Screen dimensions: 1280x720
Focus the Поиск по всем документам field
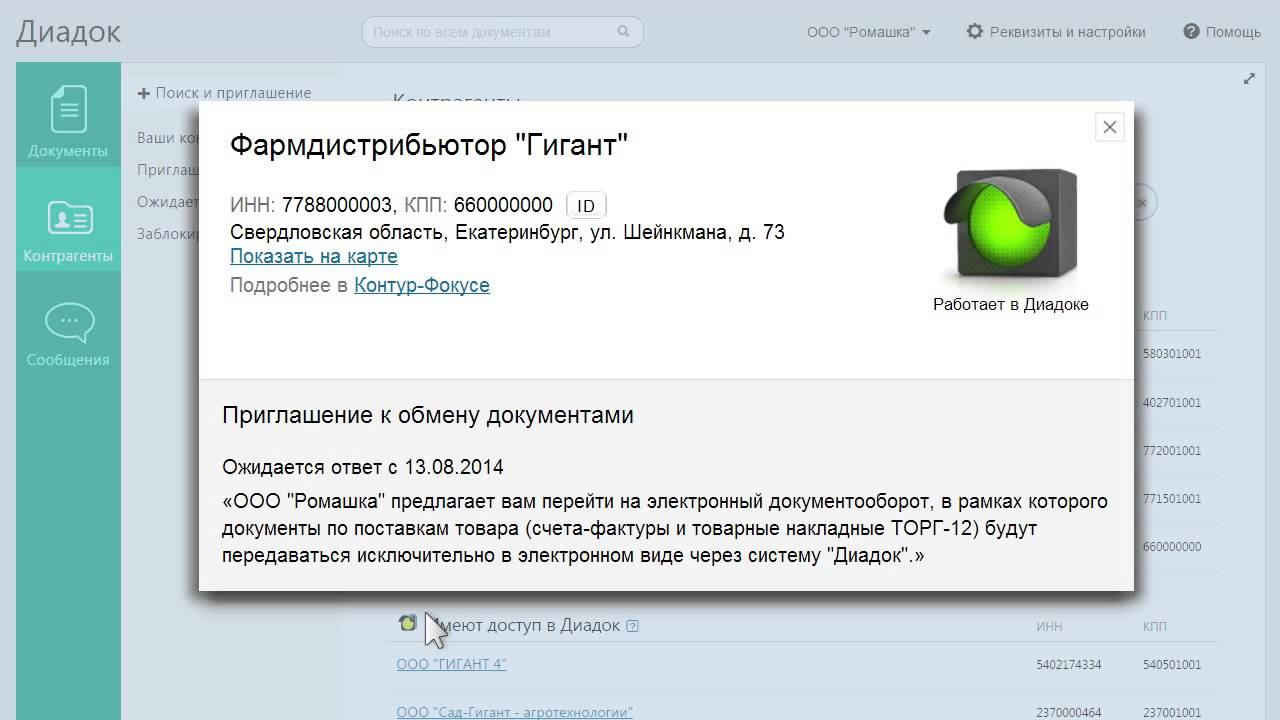point(502,32)
